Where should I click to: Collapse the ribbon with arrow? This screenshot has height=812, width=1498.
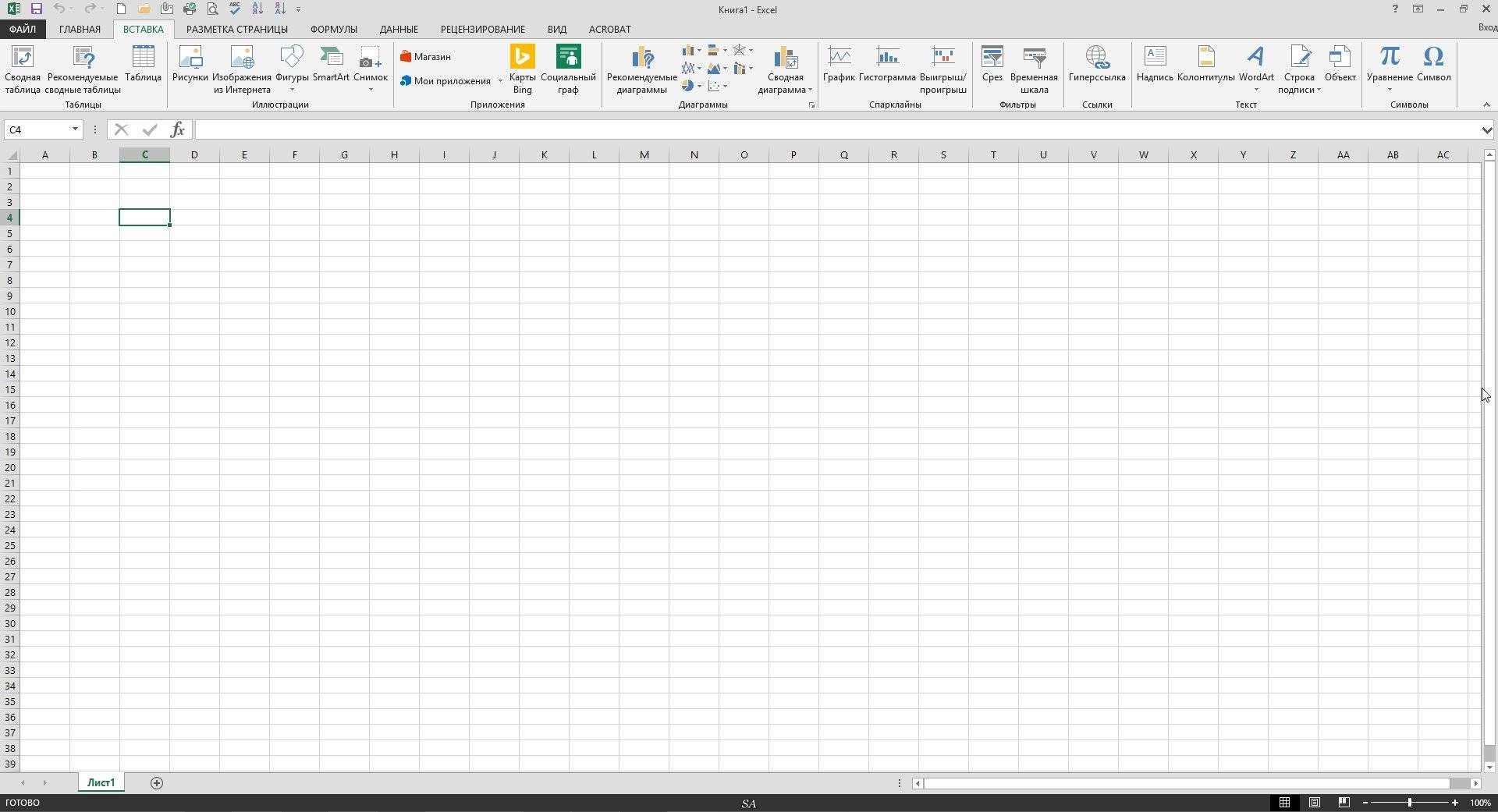click(1486, 105)
